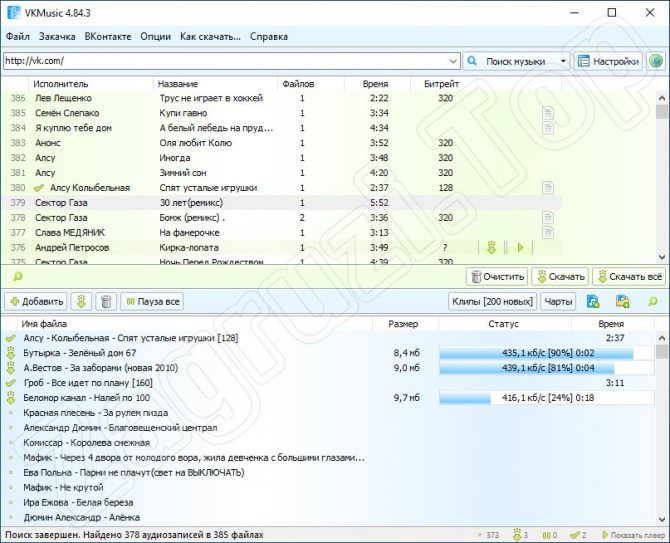Open lyrics icon in Я куплю тебе дом row
The image size is (670, 543).
(548, 128)
